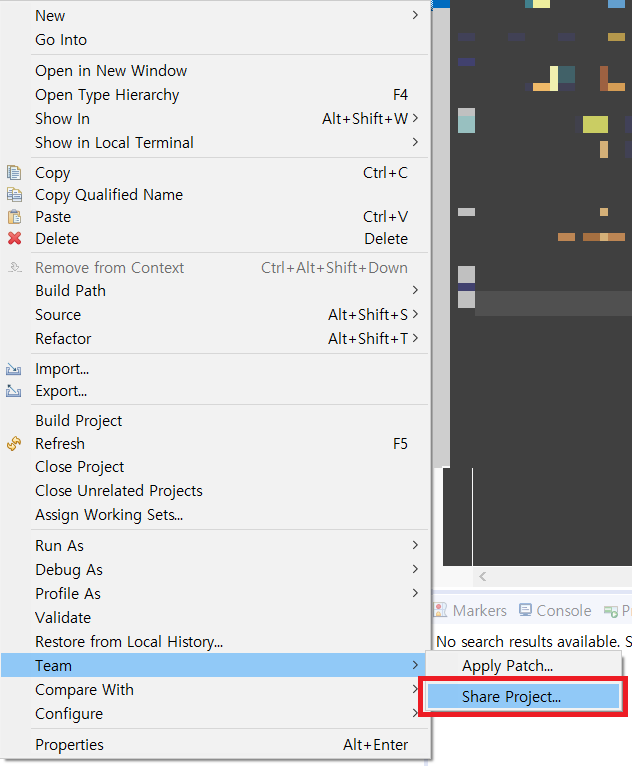
Task: Expand the Build Path submenu arrow
Action: click(415, 290)
